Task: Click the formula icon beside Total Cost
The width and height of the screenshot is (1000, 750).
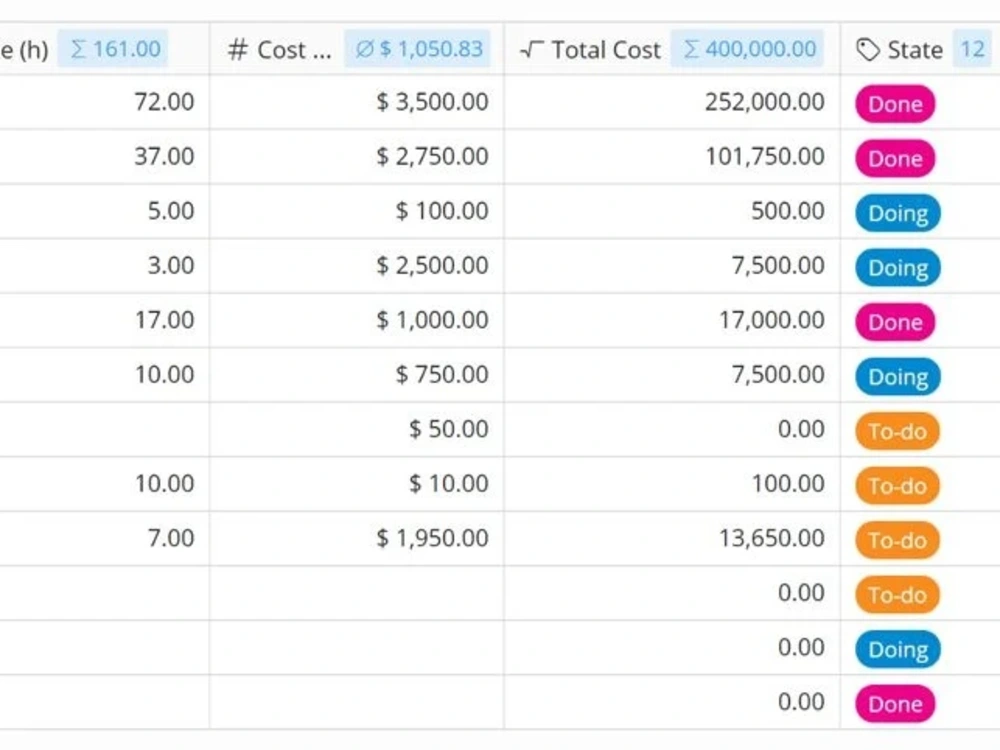Action: click(x=531, y=49)
